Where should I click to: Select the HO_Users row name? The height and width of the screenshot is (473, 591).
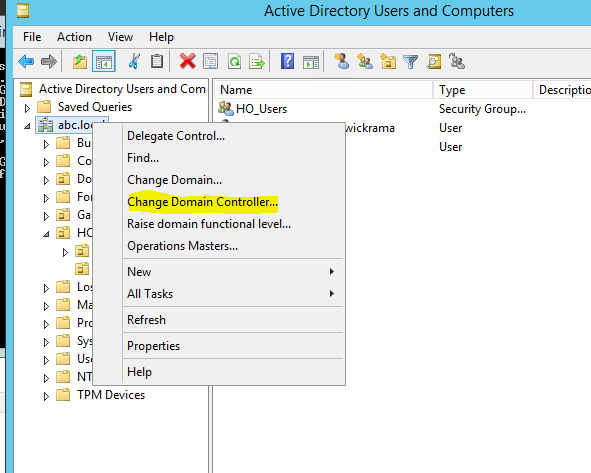tap(261, 109)
